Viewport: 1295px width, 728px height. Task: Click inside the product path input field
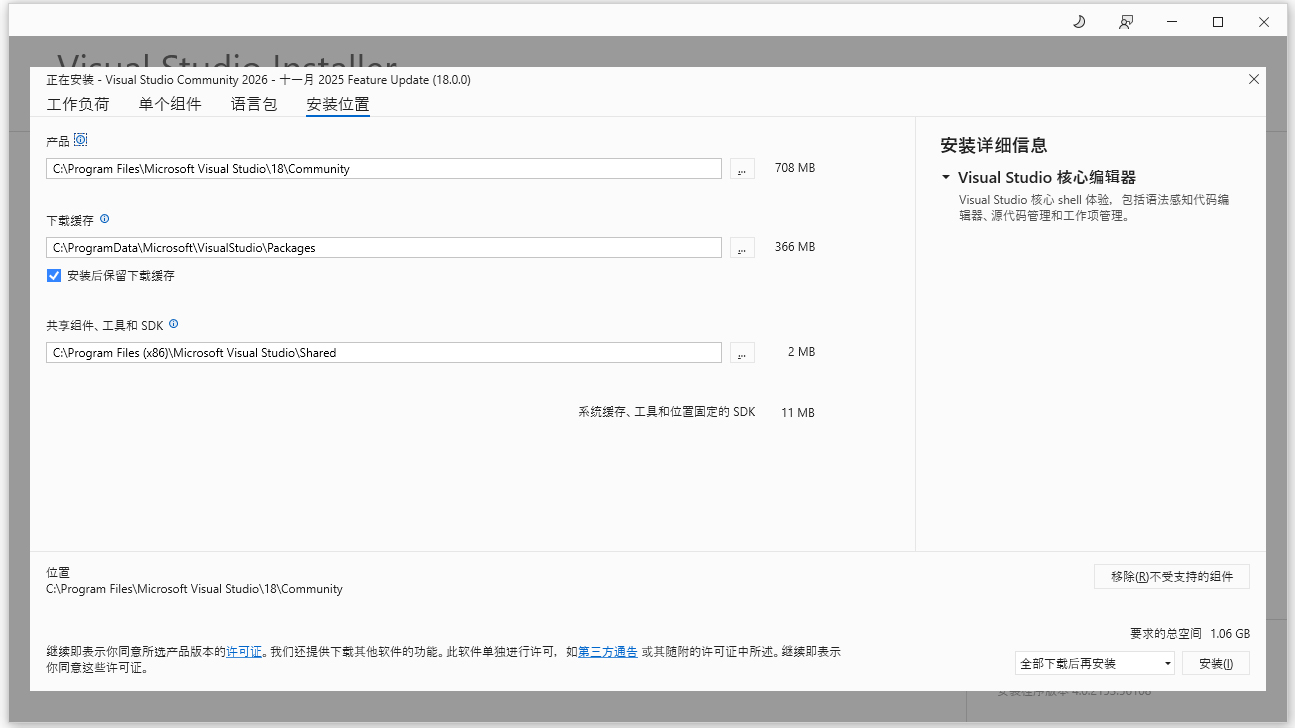tap(383, 168)
